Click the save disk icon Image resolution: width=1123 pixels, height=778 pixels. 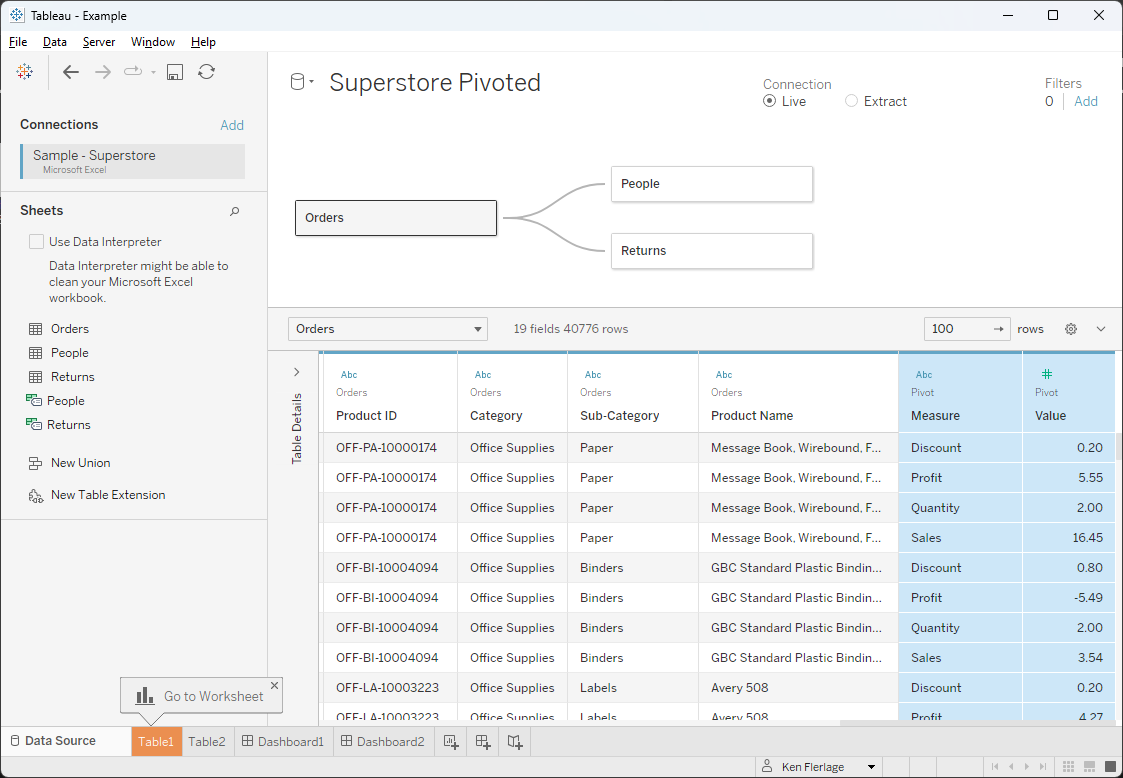coord(175,72)
